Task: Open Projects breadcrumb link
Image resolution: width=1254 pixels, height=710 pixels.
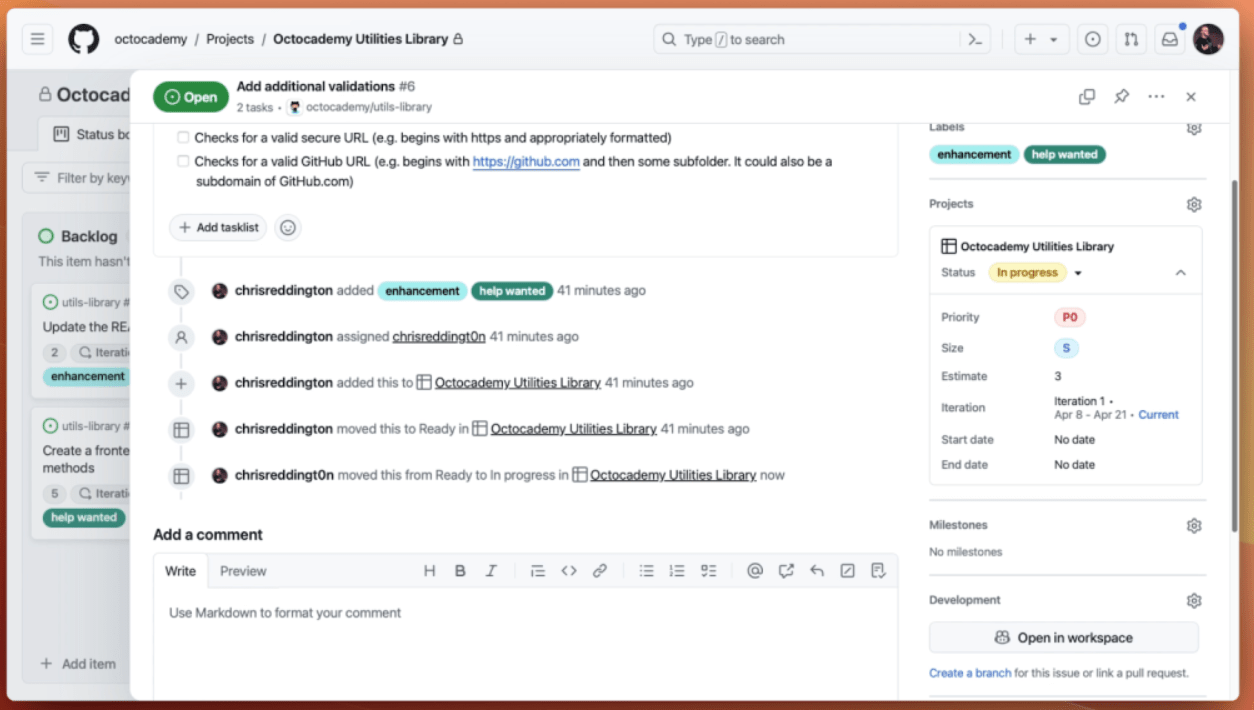Action: (x=230, y=39)
